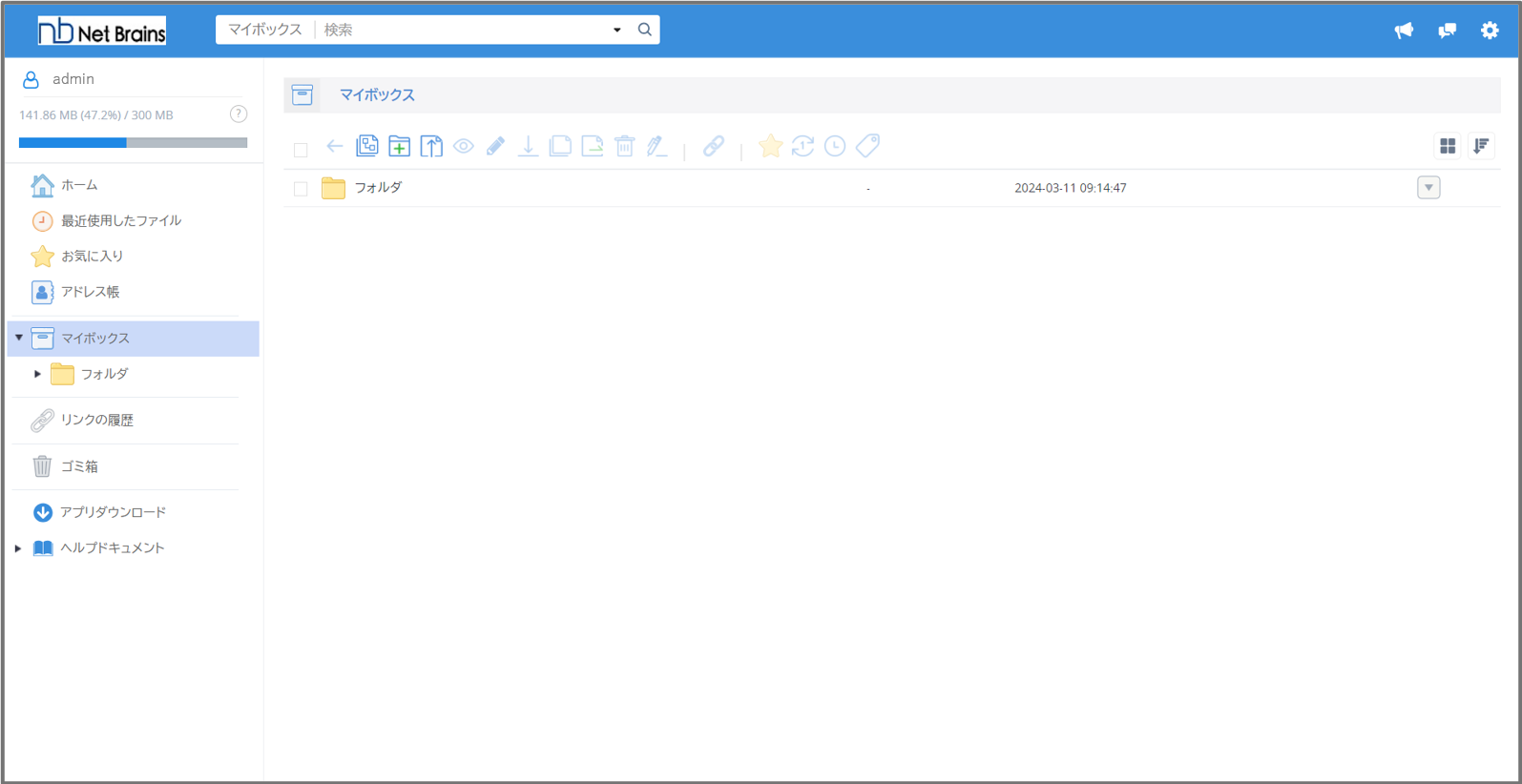Click the storage help question mark

(x=239, y=114)
